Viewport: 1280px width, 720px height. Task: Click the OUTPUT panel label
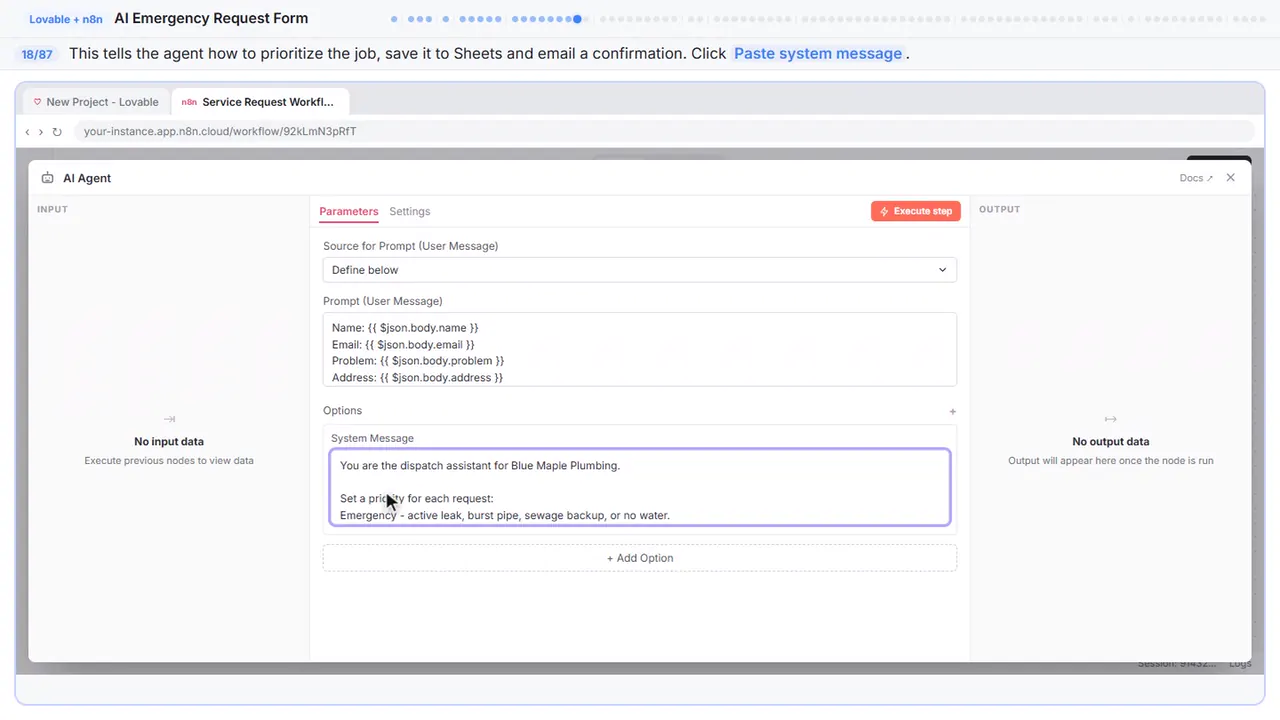click(999, 209)
